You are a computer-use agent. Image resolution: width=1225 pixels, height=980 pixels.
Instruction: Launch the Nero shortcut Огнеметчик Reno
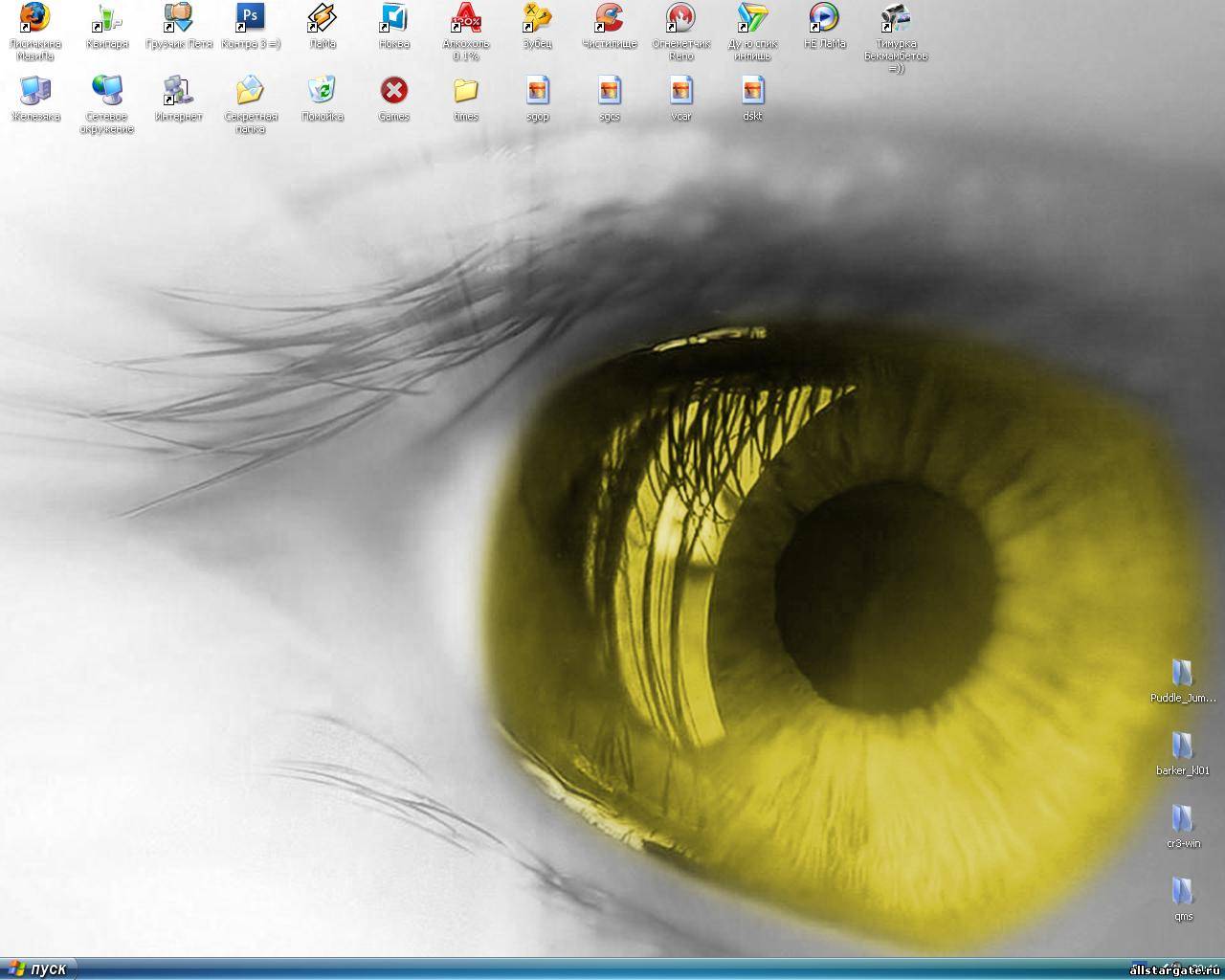coord(680,18)
